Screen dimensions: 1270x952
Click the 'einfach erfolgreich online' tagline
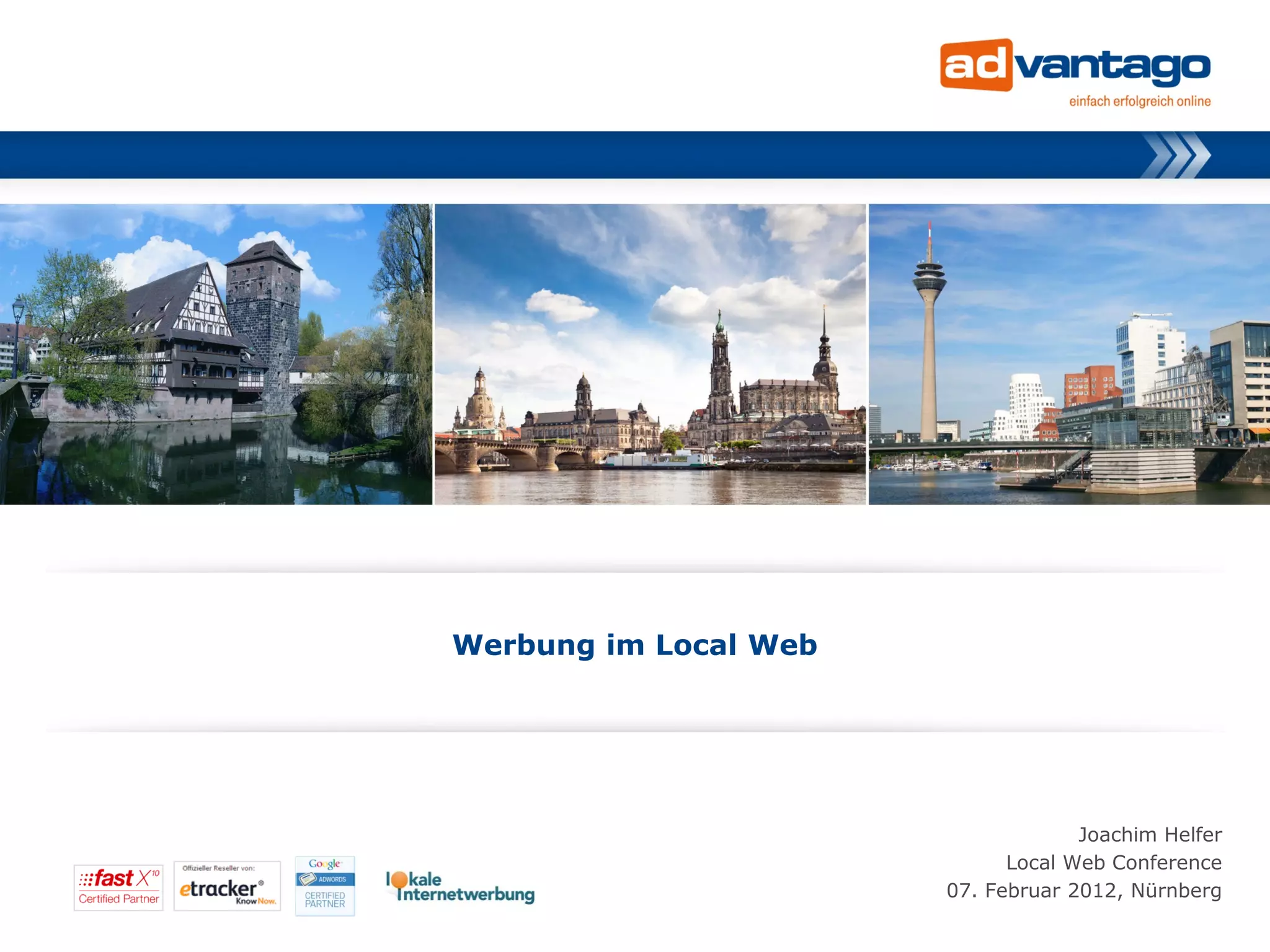pos(1140,102)
